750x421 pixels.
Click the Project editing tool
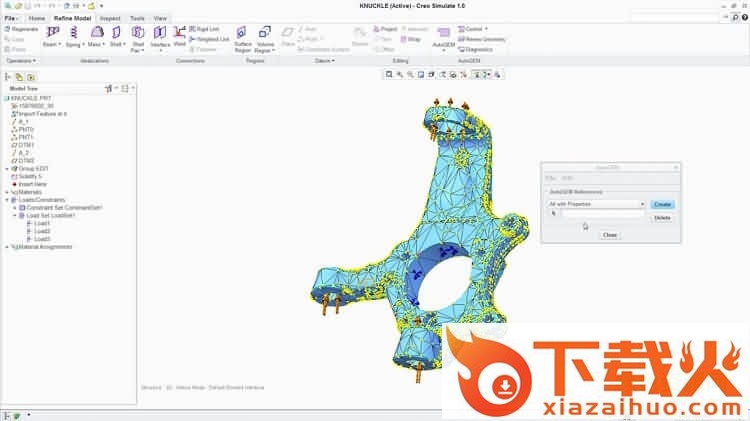click(x=386, y=29)
